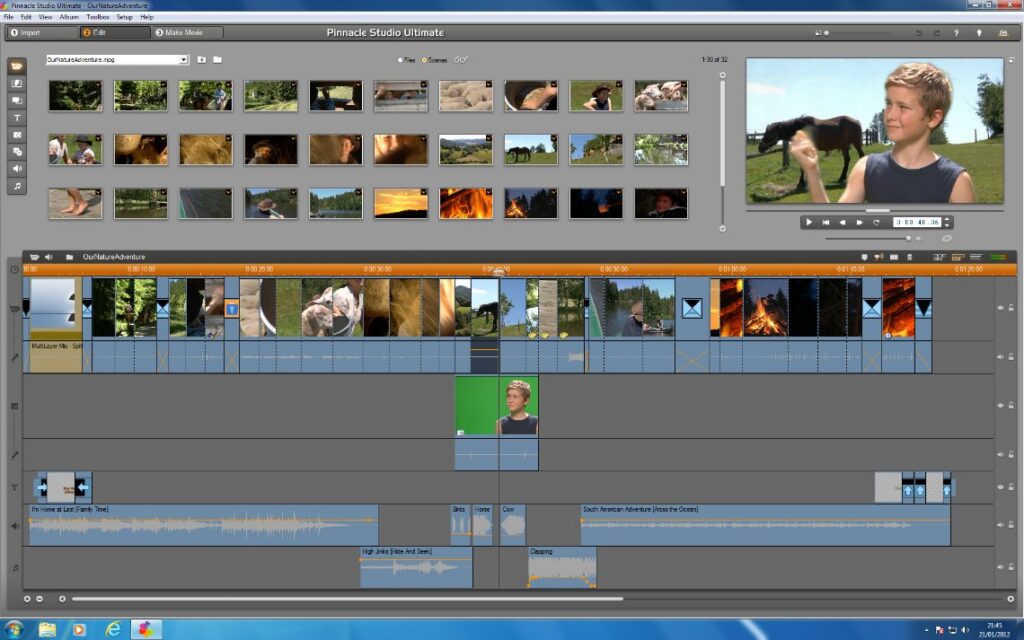This screenshot has width=1024, height=640.
Task: Select the Sound Effects speaker icon in the album
Action: 18,169
